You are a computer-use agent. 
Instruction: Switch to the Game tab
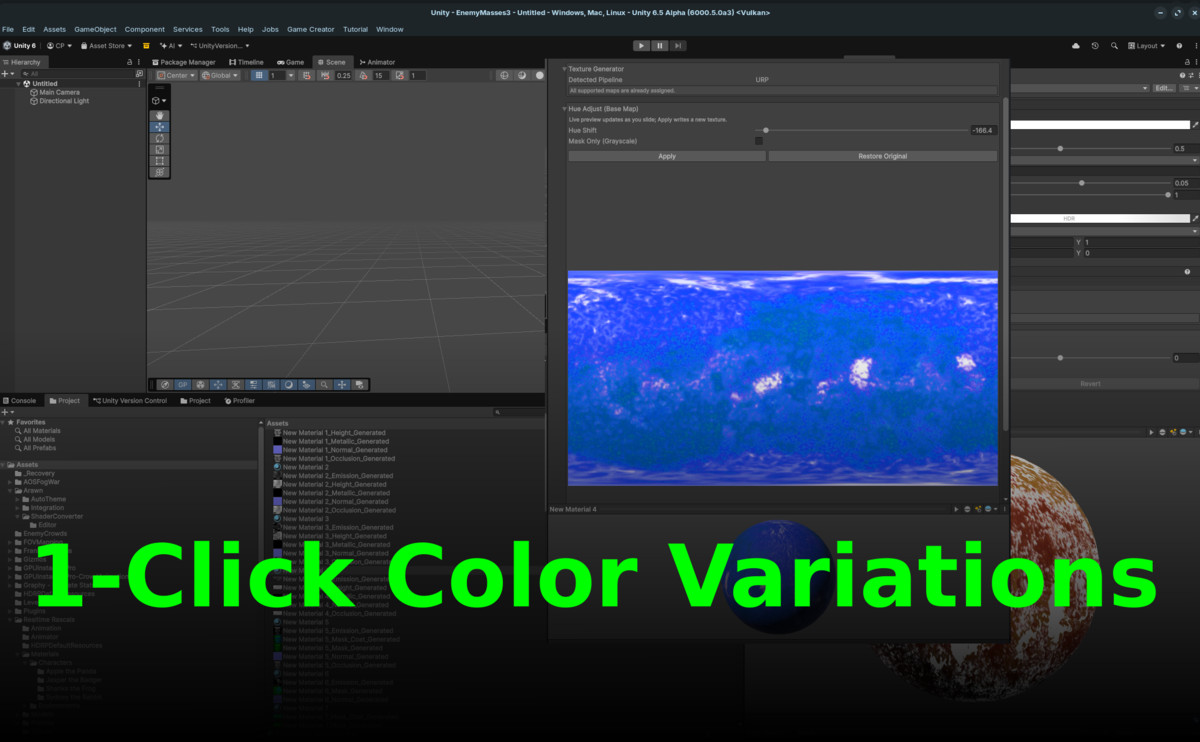click(x=290, y=62)
